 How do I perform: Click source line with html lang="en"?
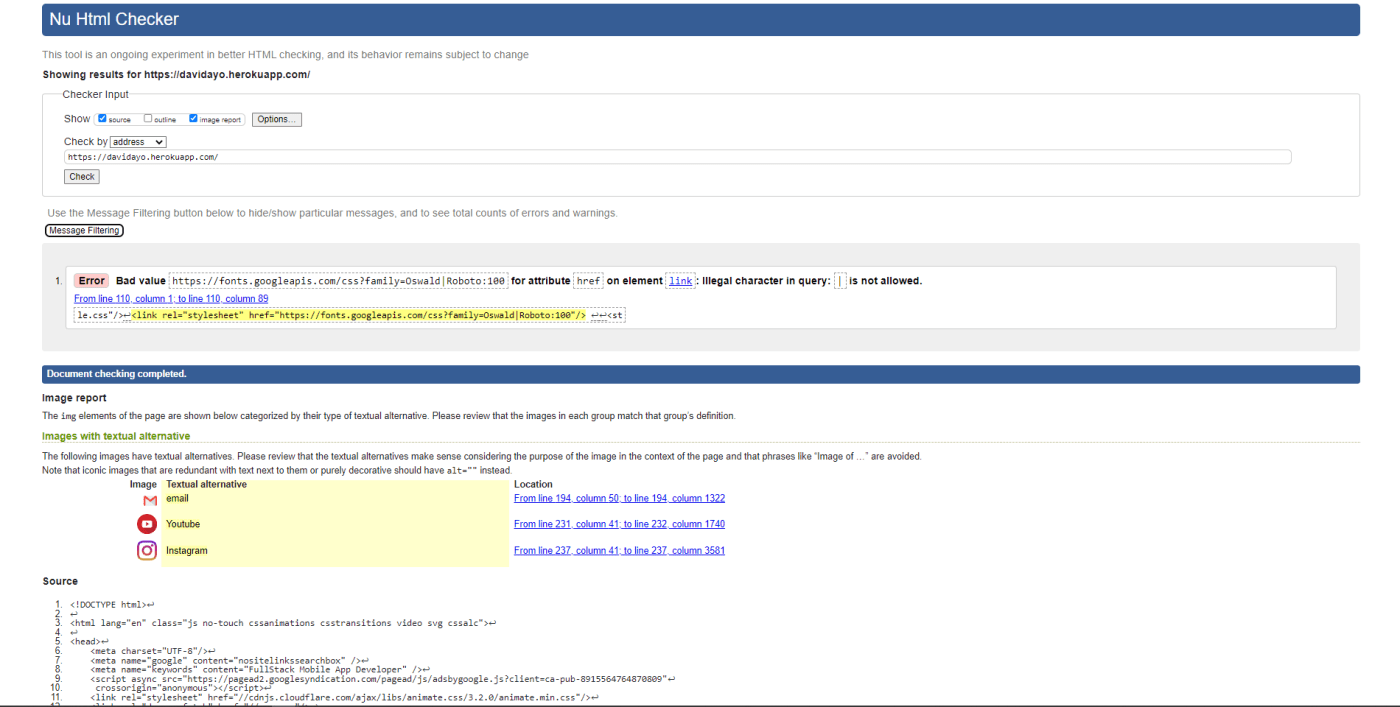[283, 623]
